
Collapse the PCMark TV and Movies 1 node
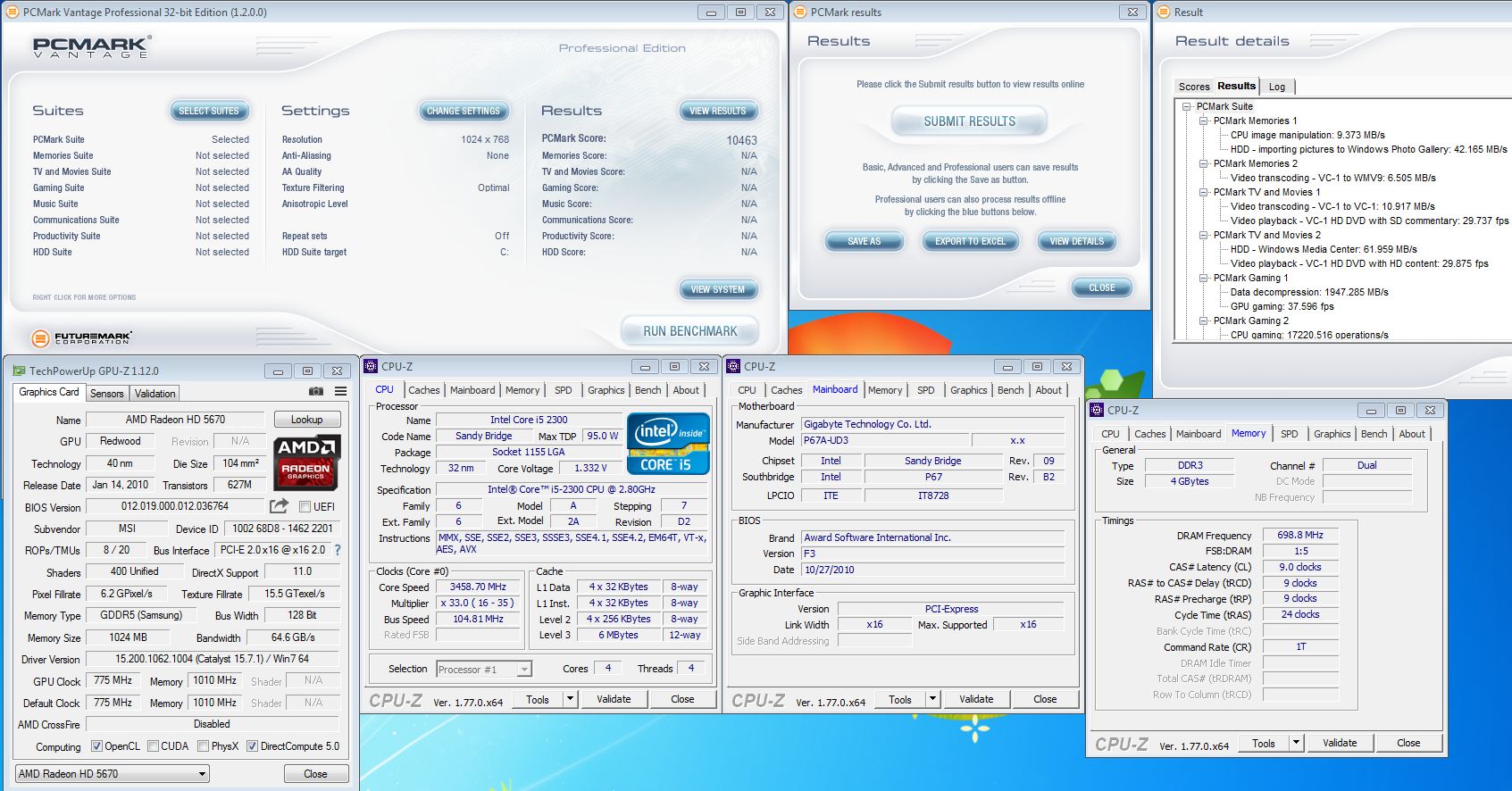(x=1204, y=192)
